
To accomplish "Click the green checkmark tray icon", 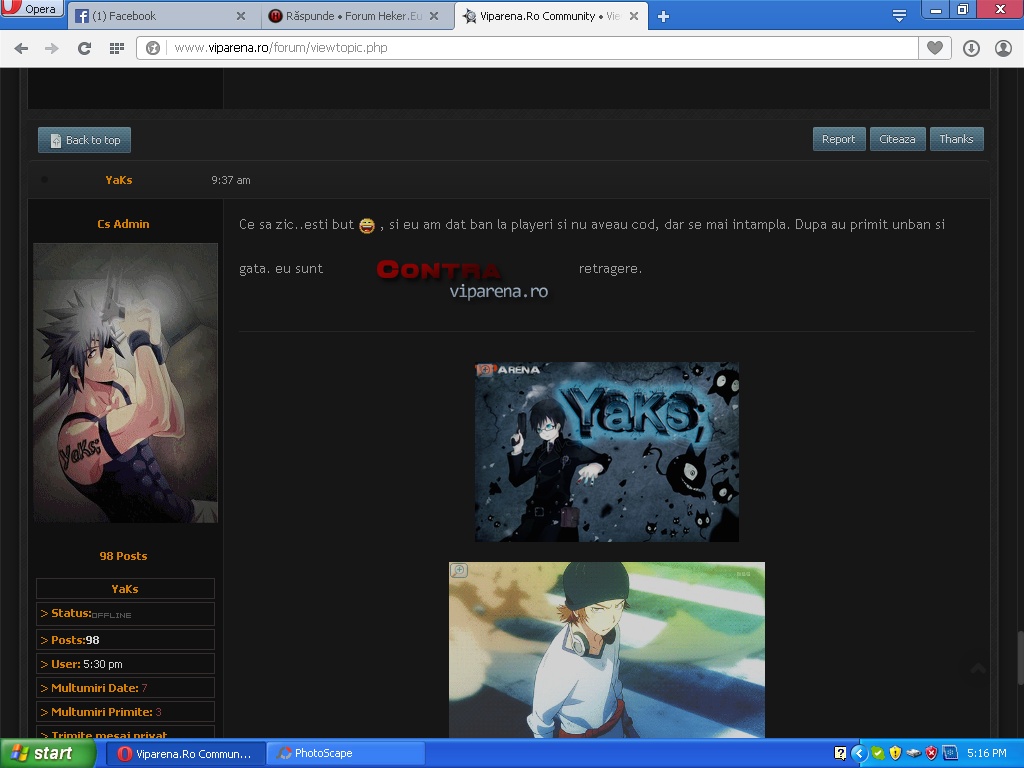I will tap(878, 753).
